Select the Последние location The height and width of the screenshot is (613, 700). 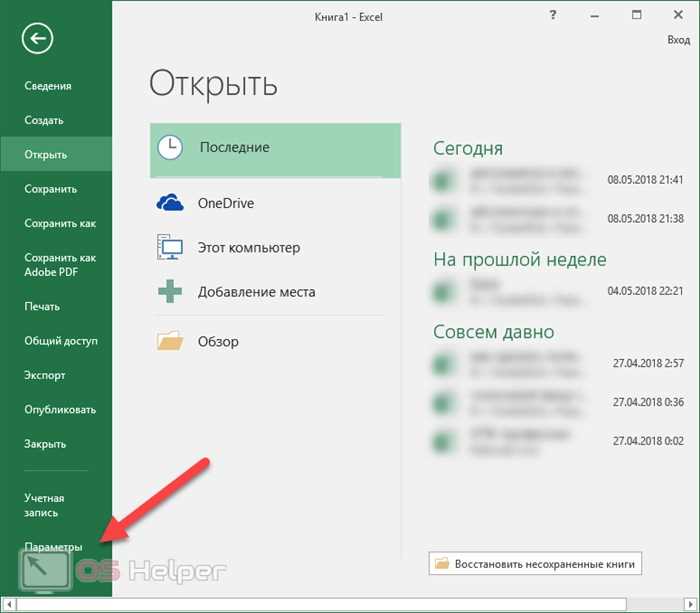[x=275, y=150]
